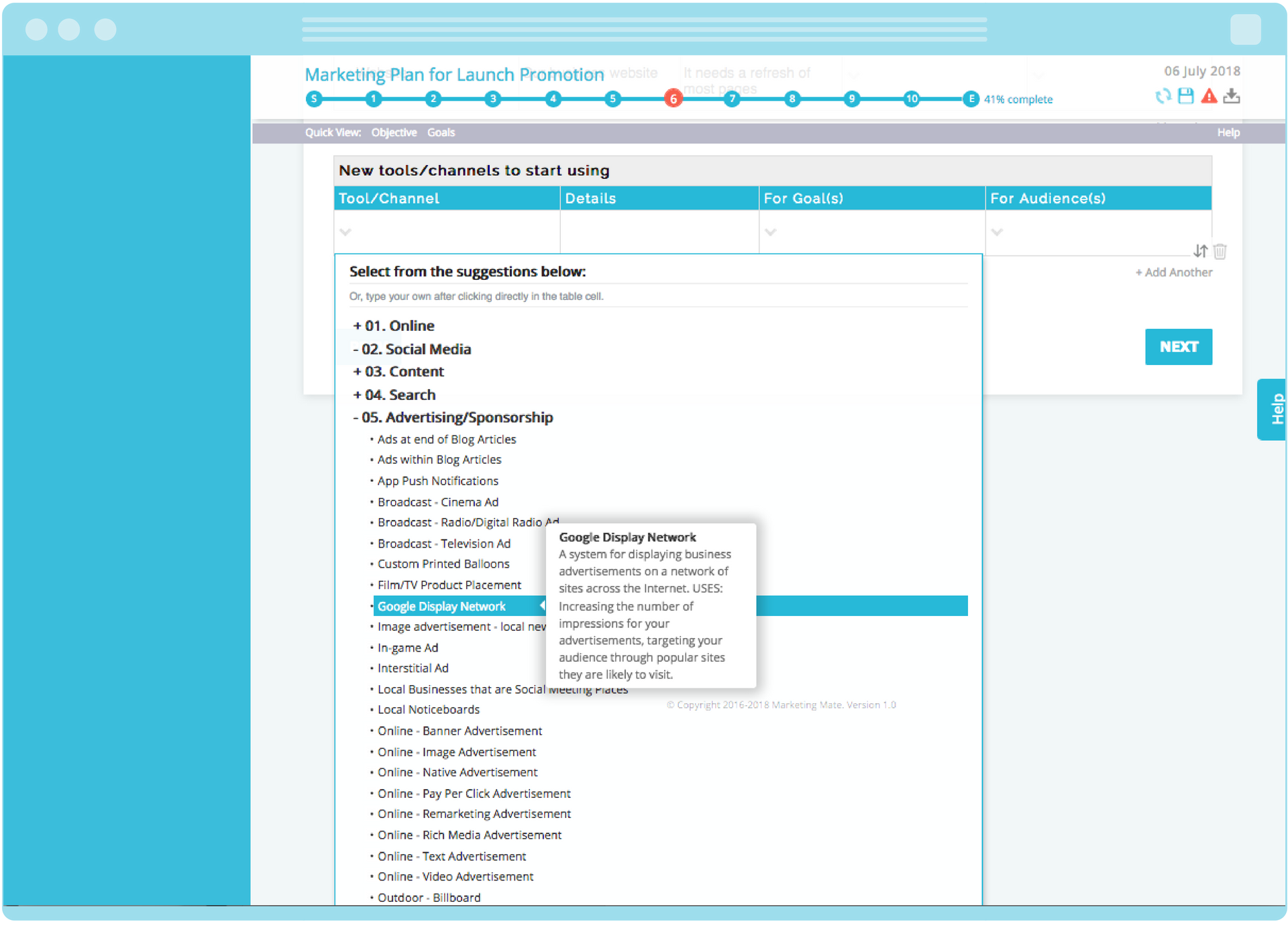1288x926 pixels.
Task: Click the + Add Another link
Action: pos(1173,272)
